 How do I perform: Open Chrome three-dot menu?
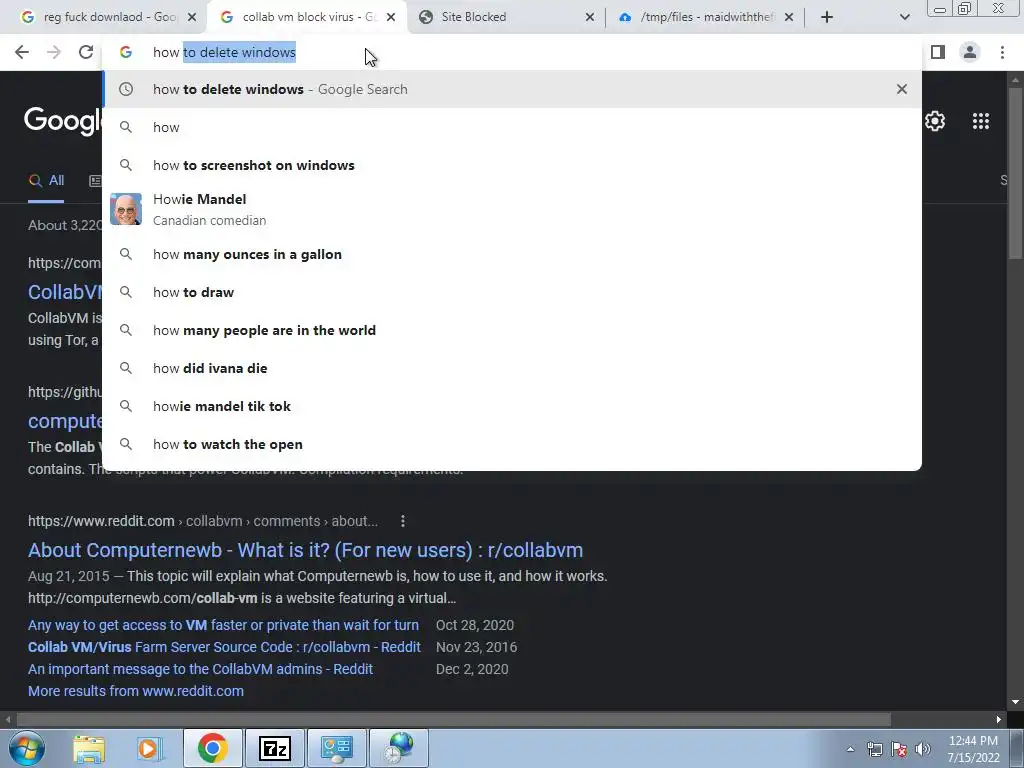1002,52
